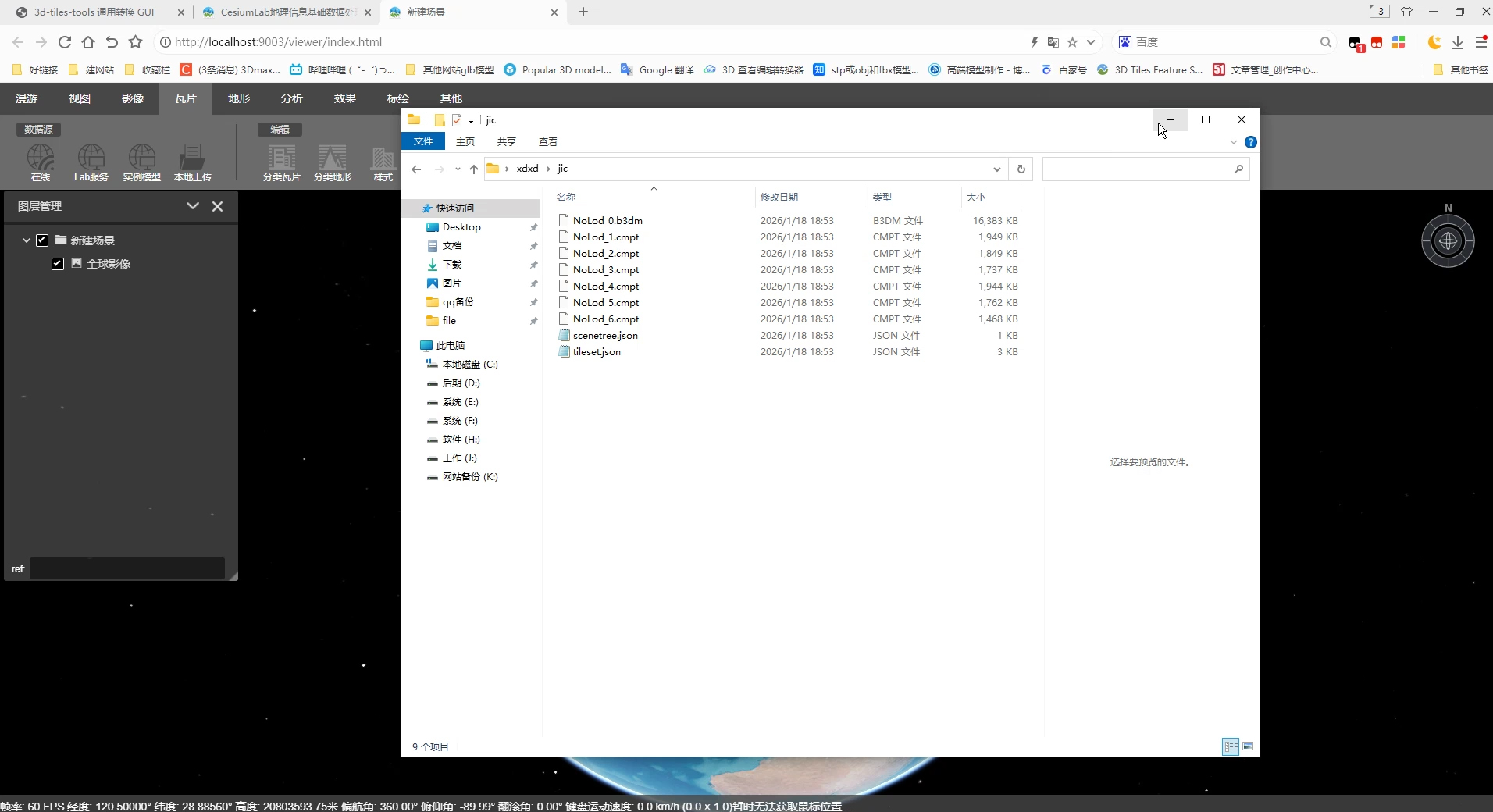Image resolution: width=1493 pixels, height=812 pixels.
Task: Click the browser URL address field
Action: coord(593,42)
